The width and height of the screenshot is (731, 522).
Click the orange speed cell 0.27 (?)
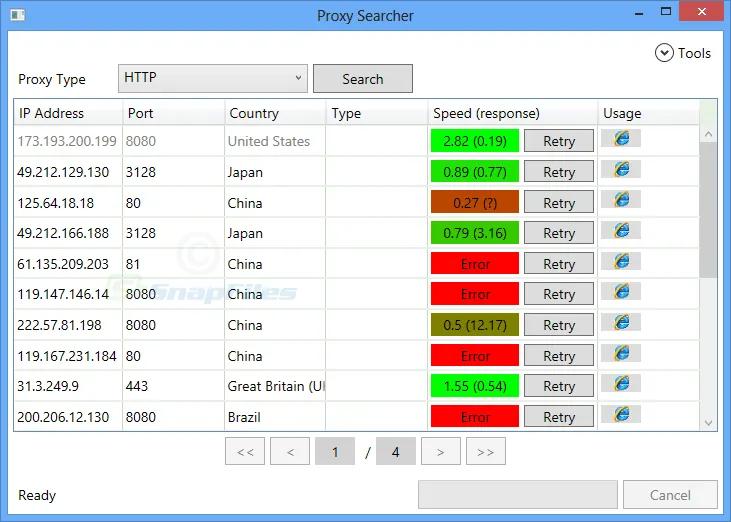(475, 202)
